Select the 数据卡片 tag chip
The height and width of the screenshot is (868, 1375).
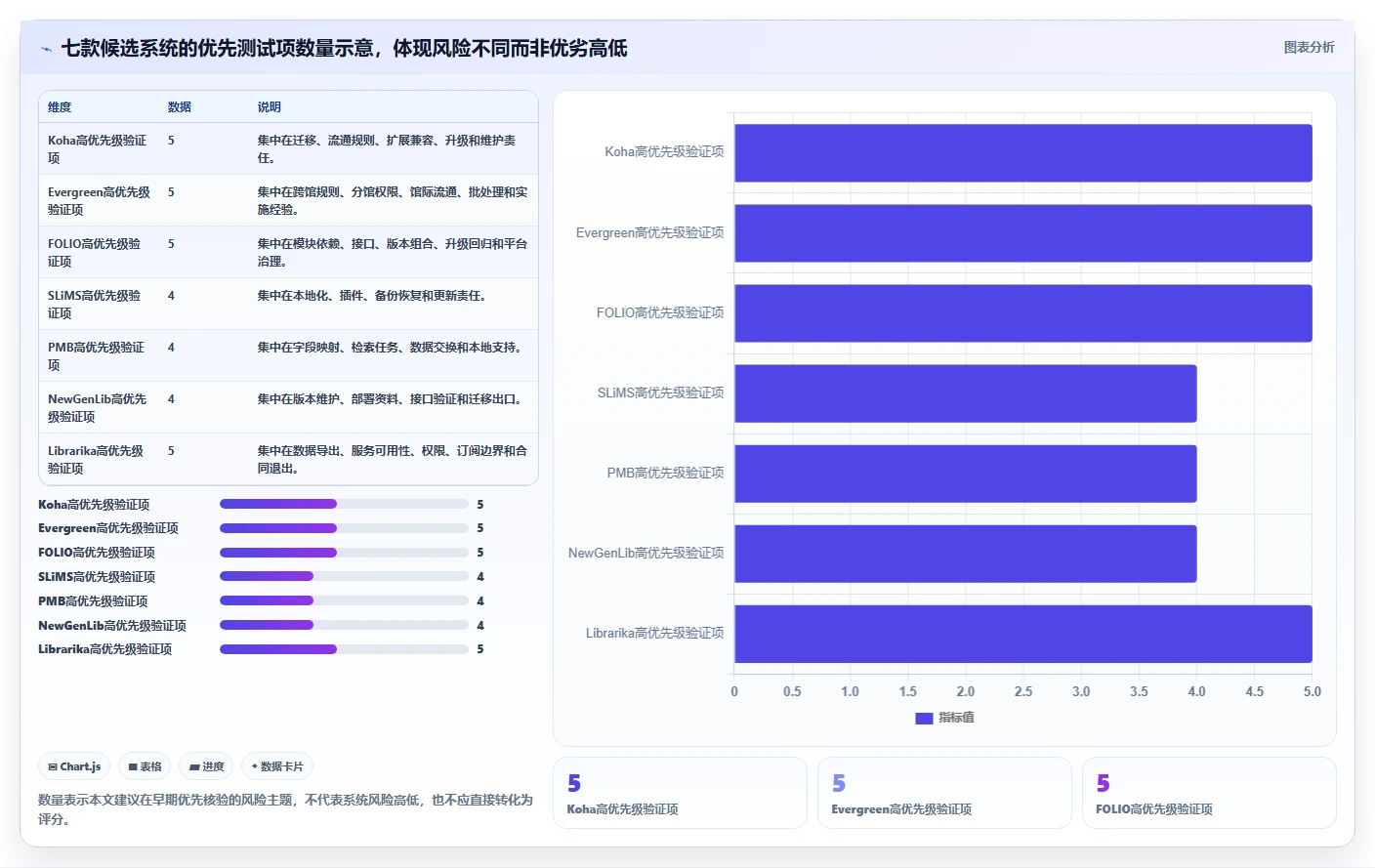point(277,766)
